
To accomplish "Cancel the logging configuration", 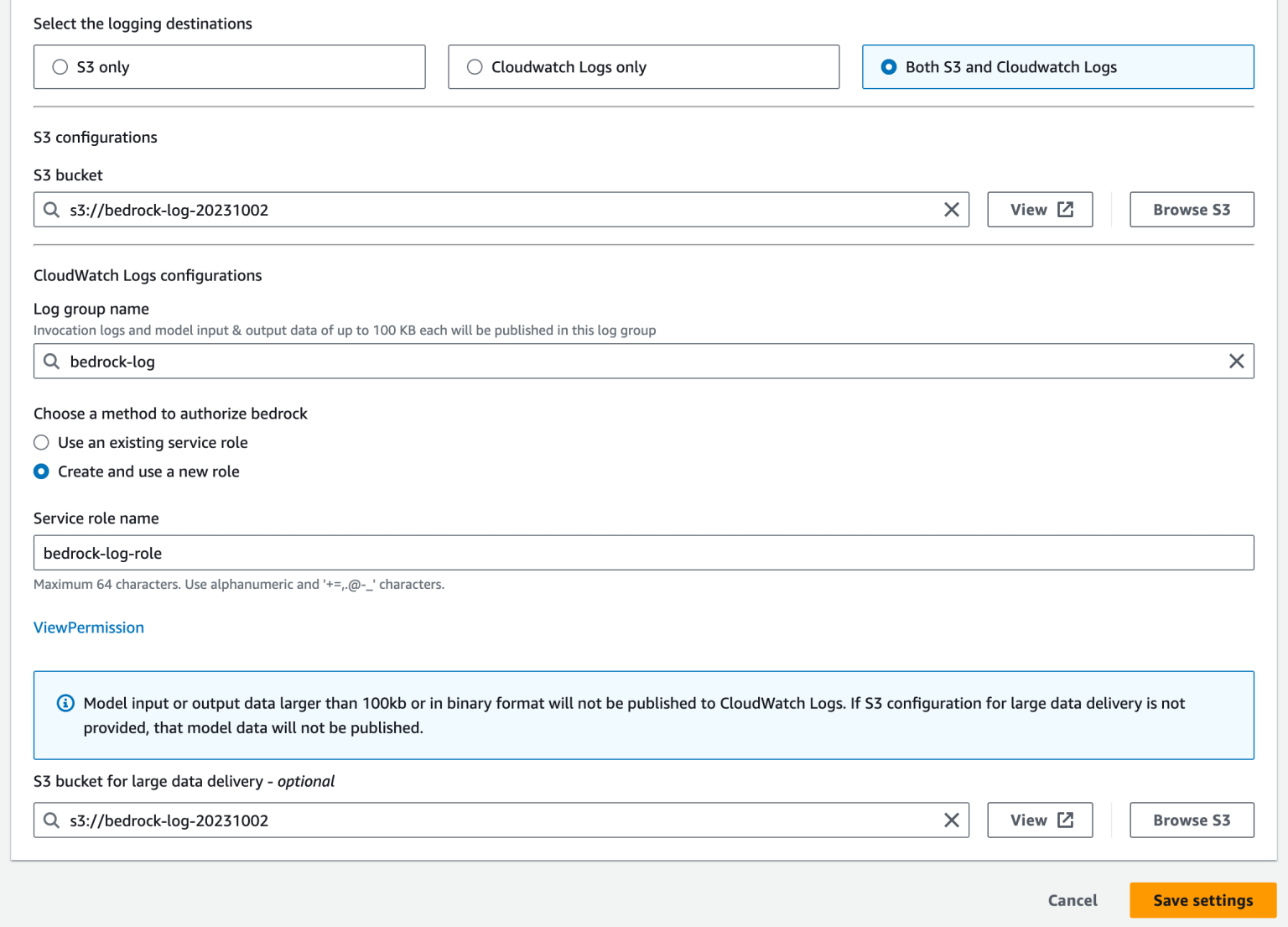I will coord(1072,899).
